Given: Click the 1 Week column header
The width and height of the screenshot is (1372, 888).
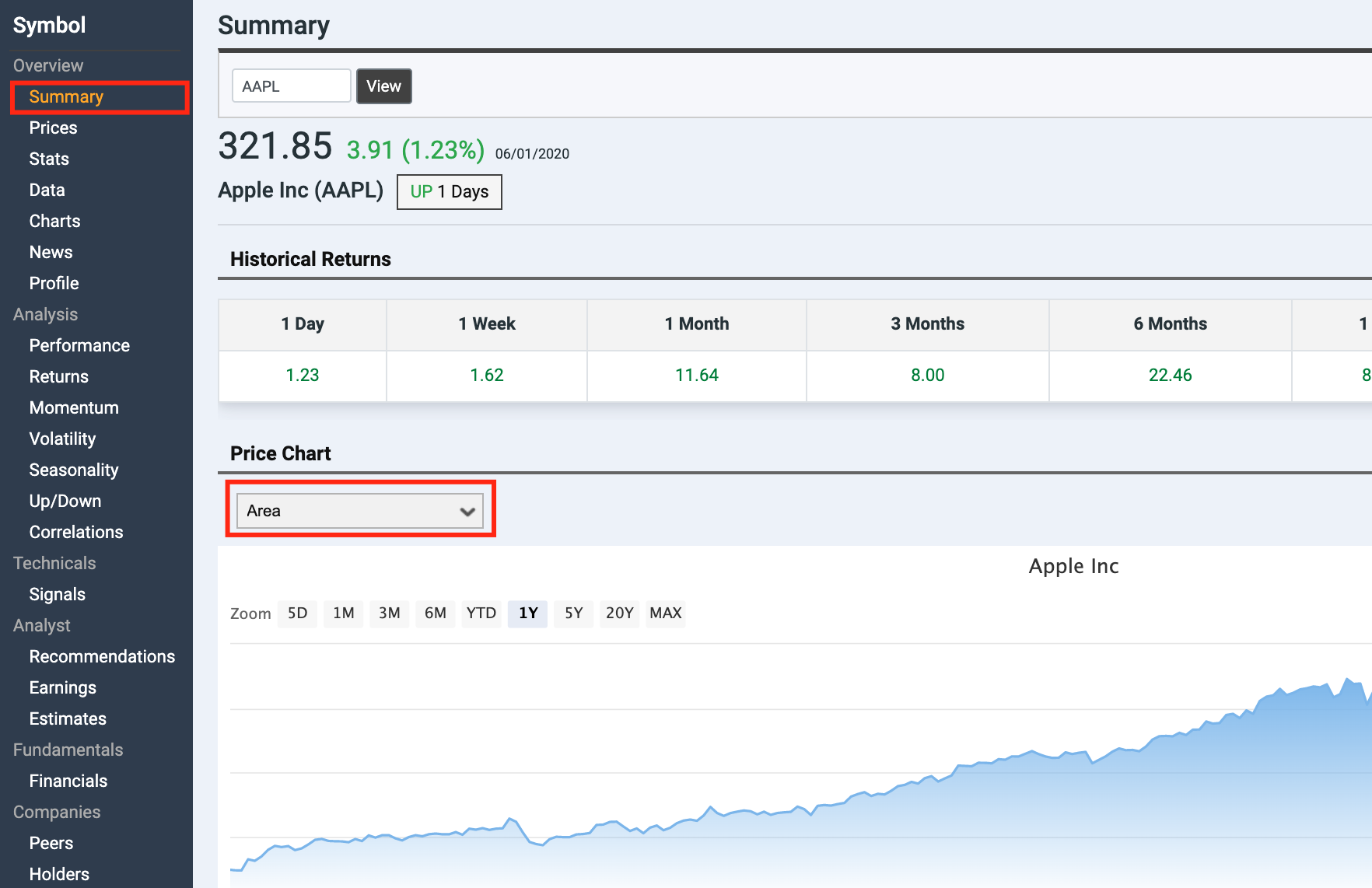Looking at the screenshot, I should 487,324.
